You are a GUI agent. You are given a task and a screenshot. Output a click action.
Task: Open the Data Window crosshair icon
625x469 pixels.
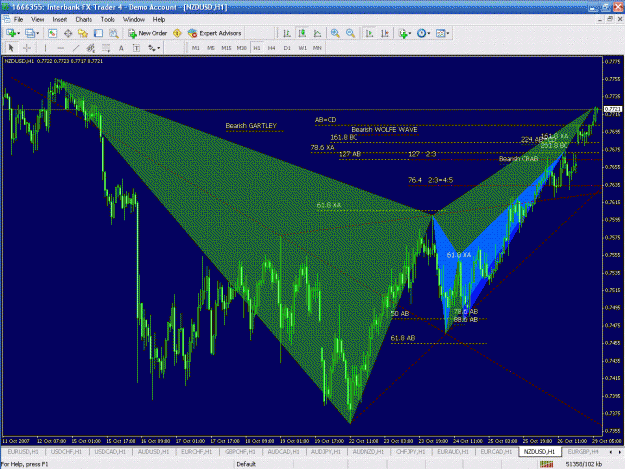click(68, 33)
